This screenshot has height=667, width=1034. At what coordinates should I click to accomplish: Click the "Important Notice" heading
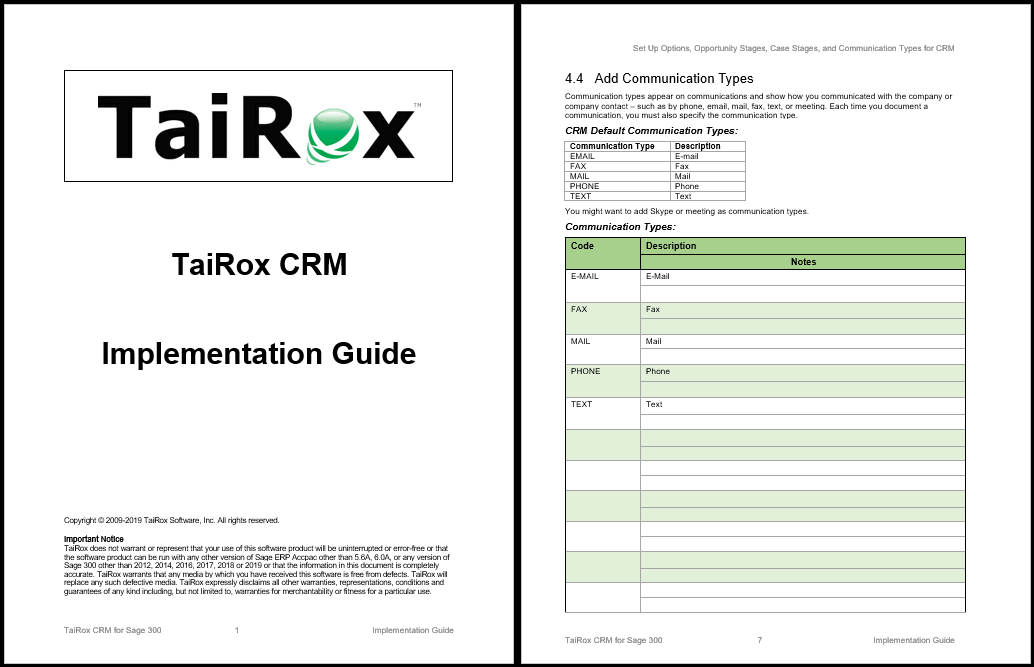(93, 539)
